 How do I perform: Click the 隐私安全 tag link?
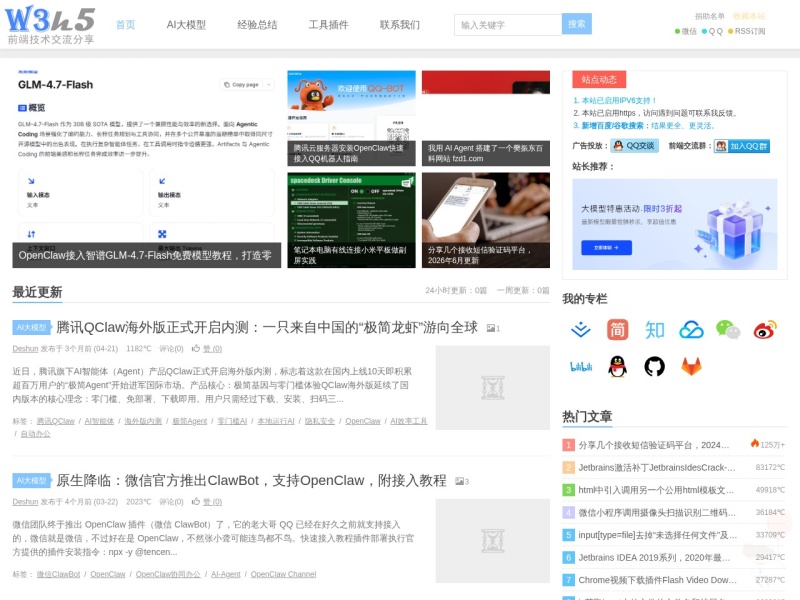pos(320,421)
